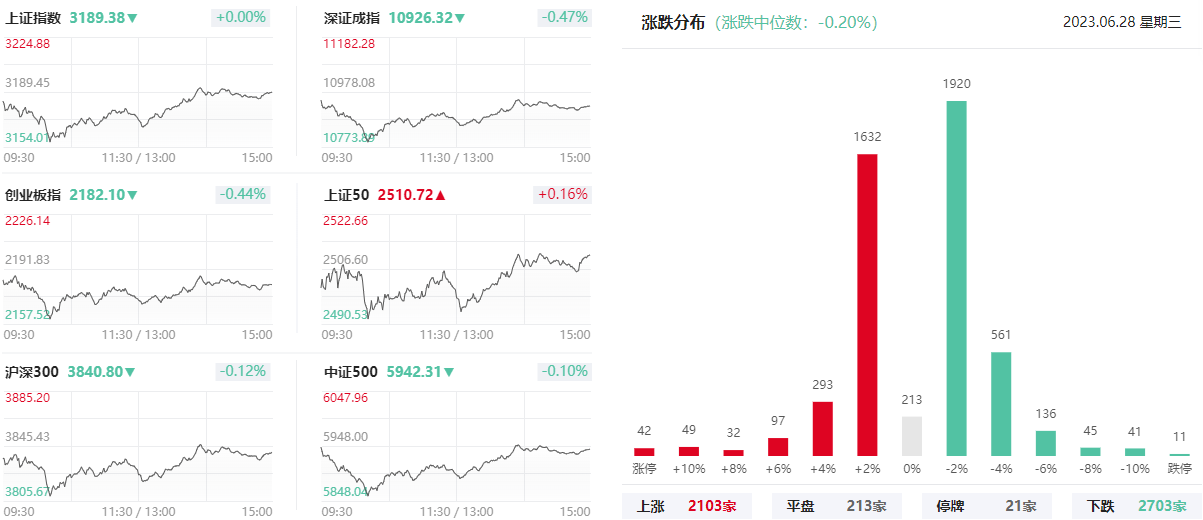Image resolution: width=1203 pixels, height=520 pixels.
Task: Open the 创业板指 index title
Action: coord(33,195)
